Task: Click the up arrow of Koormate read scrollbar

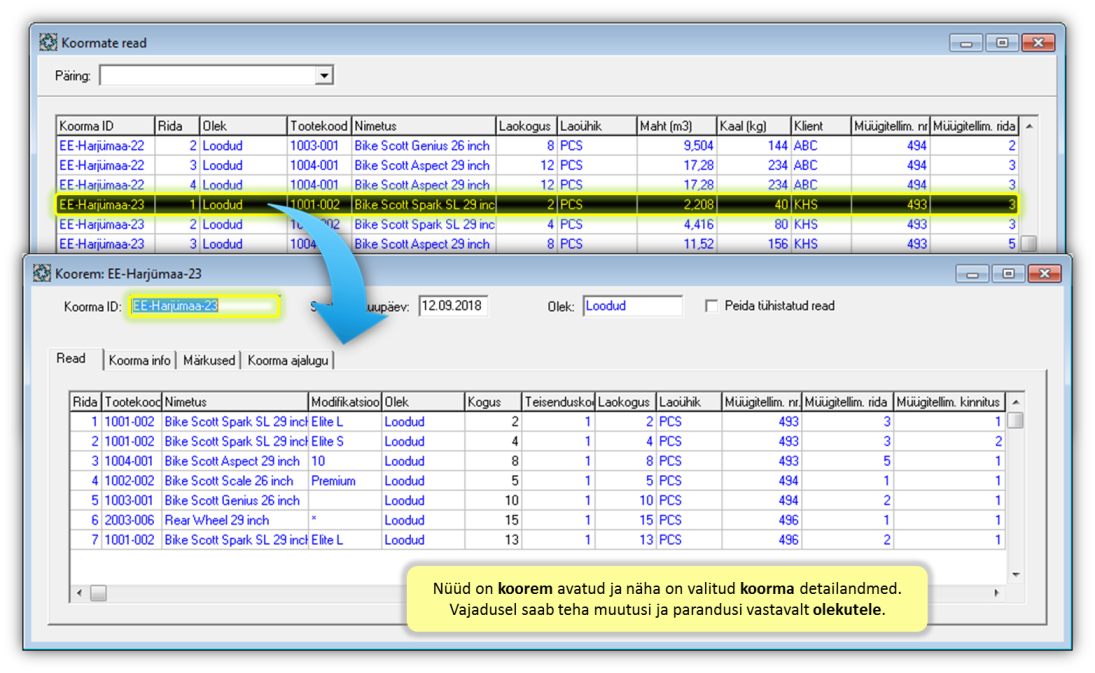Action: [1029, 126]
